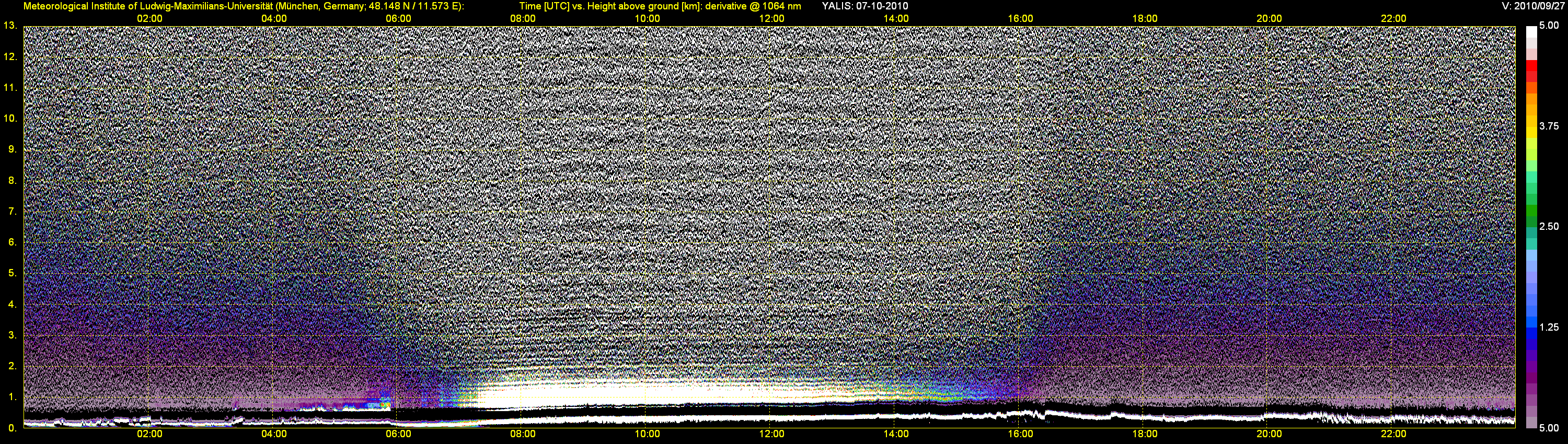
Task: Select the 16:00 tick on the bottom time axis
Action: 1020,434
